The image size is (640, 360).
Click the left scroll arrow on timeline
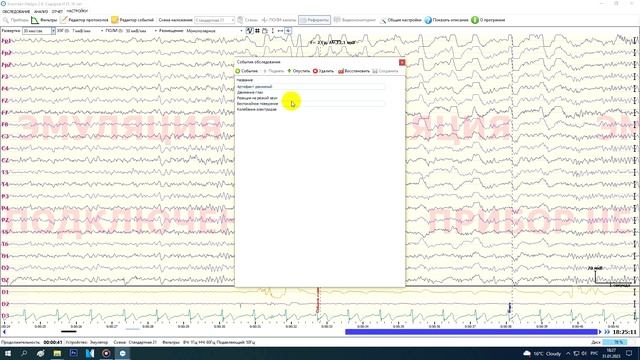point(4,332)
